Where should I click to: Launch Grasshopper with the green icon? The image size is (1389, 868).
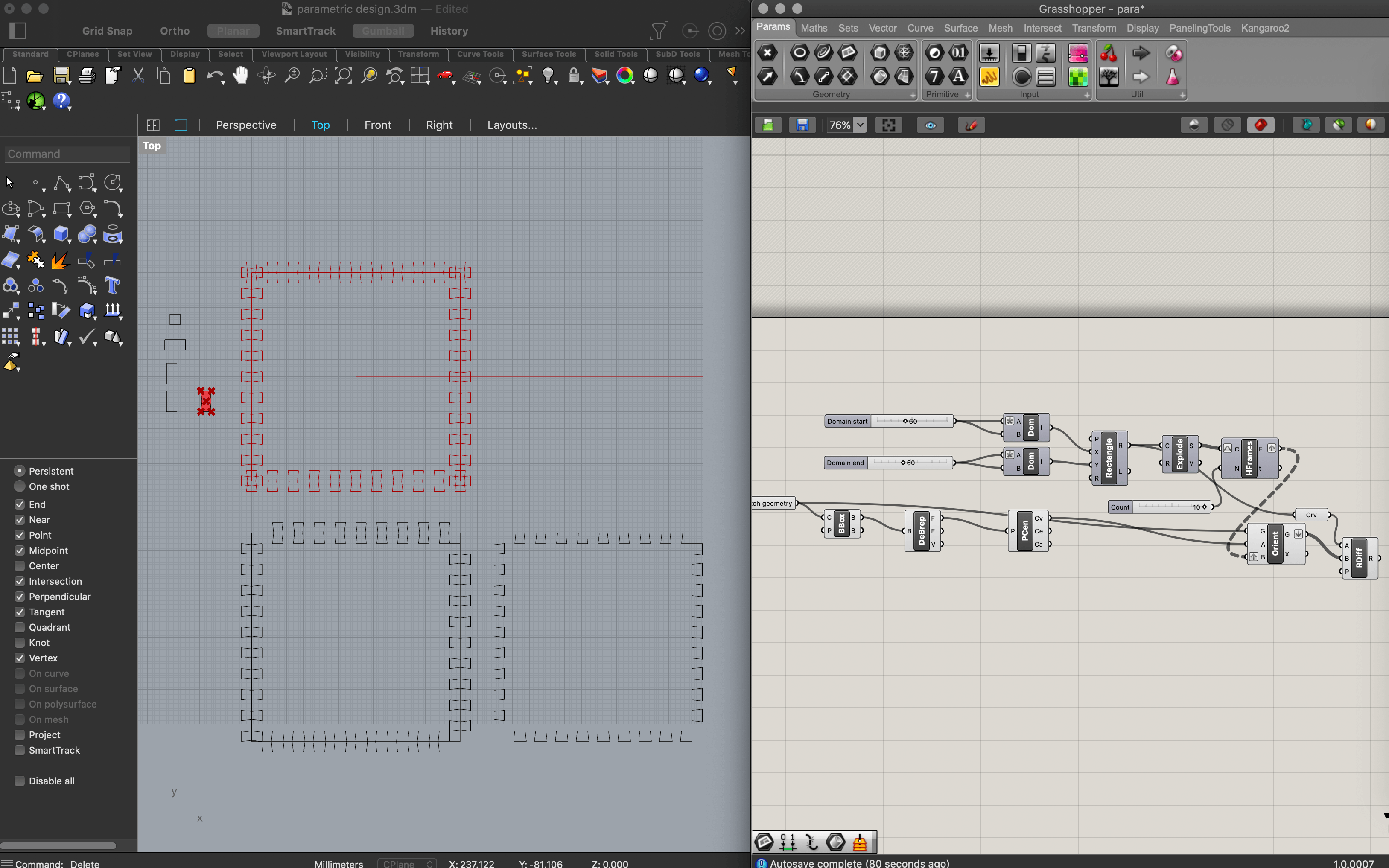point(35,101)
